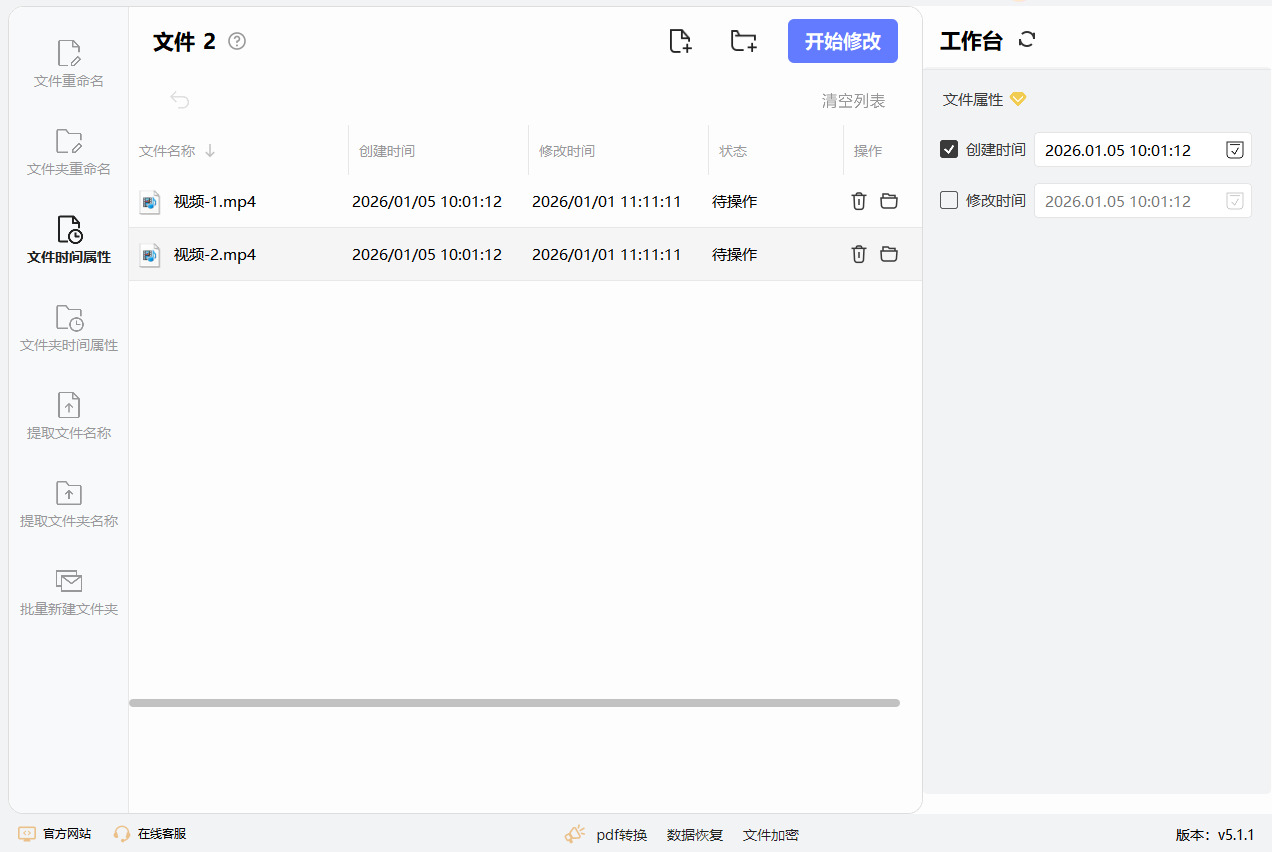The height and width of the screenshot is (852, 1272).
Task: Click the 官方网站 monitor icon
Action: pyautogui.click(x=27, y=834)
